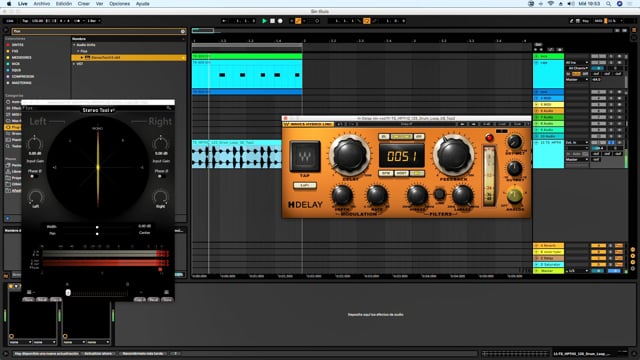Click the LoPass filter knob on H-Delay
The width and height of the screenshot is (640, 360).
[462, 196]
